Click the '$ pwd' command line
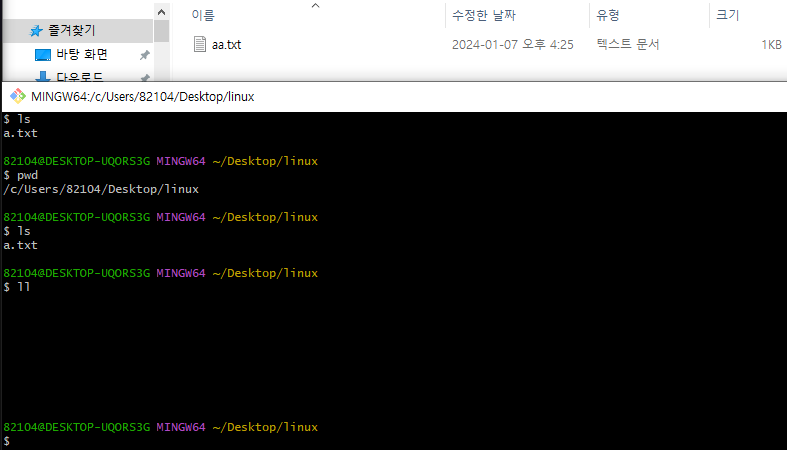 pos(21,175)
